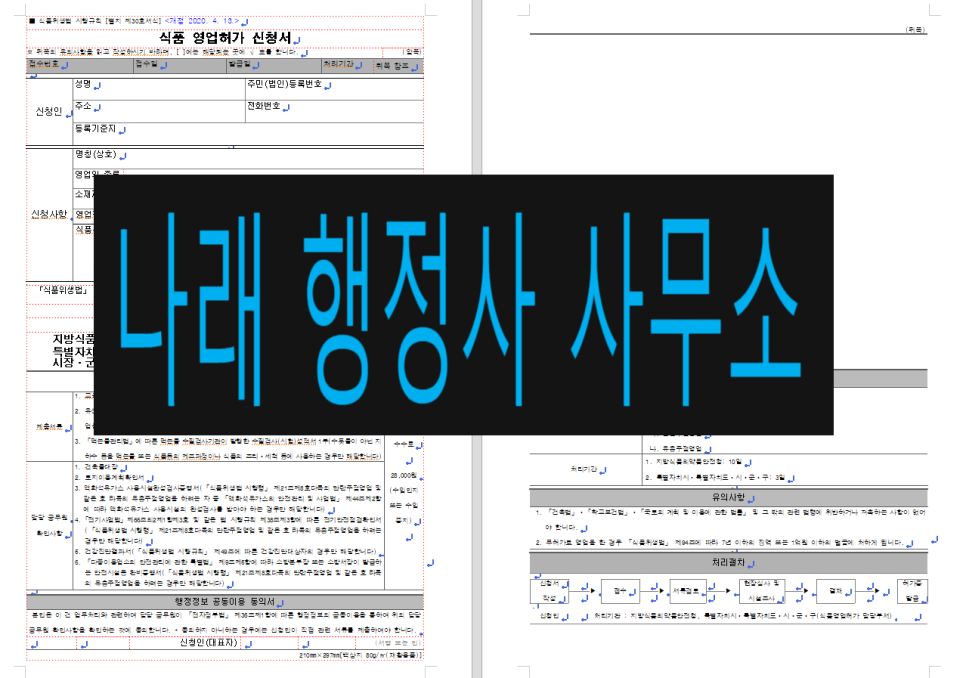Image resolution: width=966 pixels, height=678 pixels.
Task: Click the '접수번호' header cell
Action: tap(79, 65)
